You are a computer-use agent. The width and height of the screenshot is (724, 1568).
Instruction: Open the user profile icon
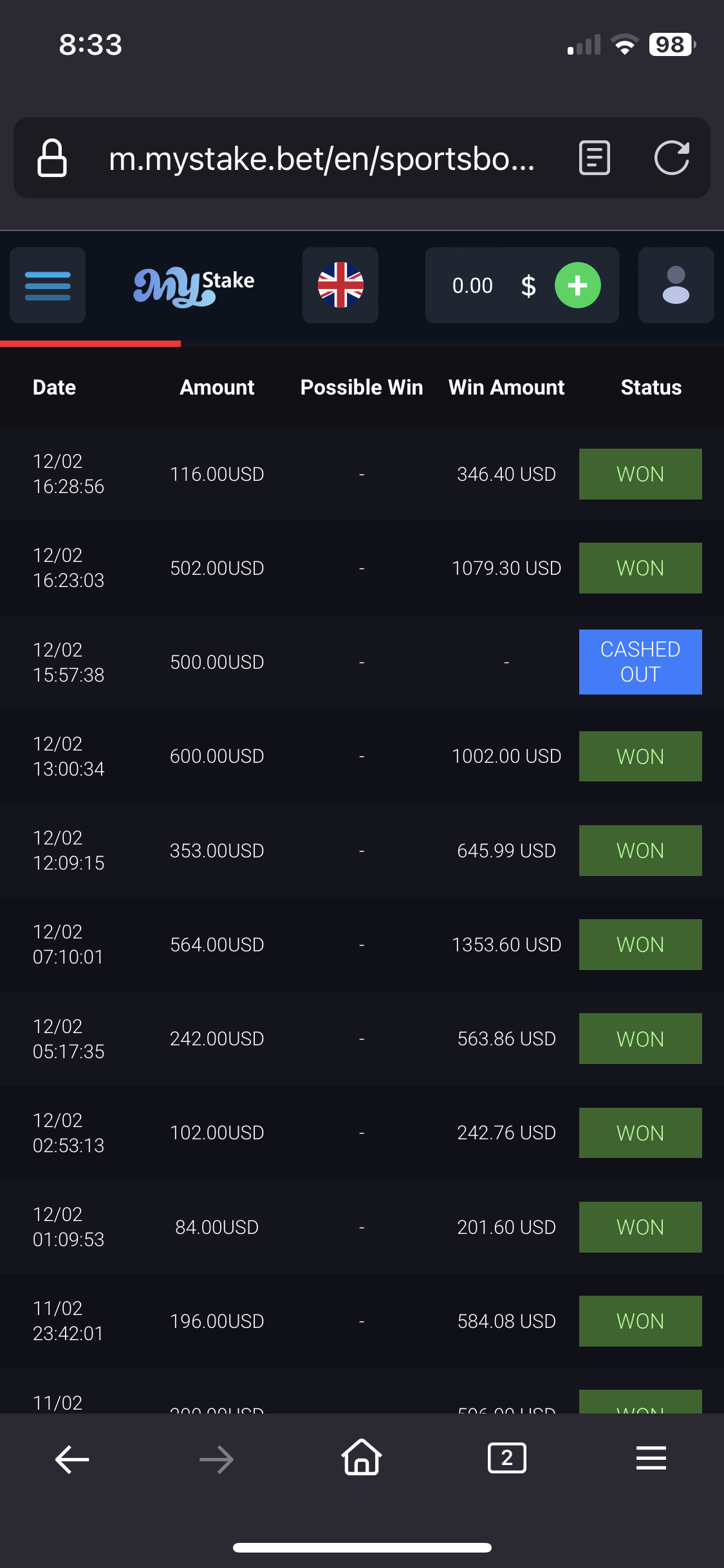click(x=676, y=285)
